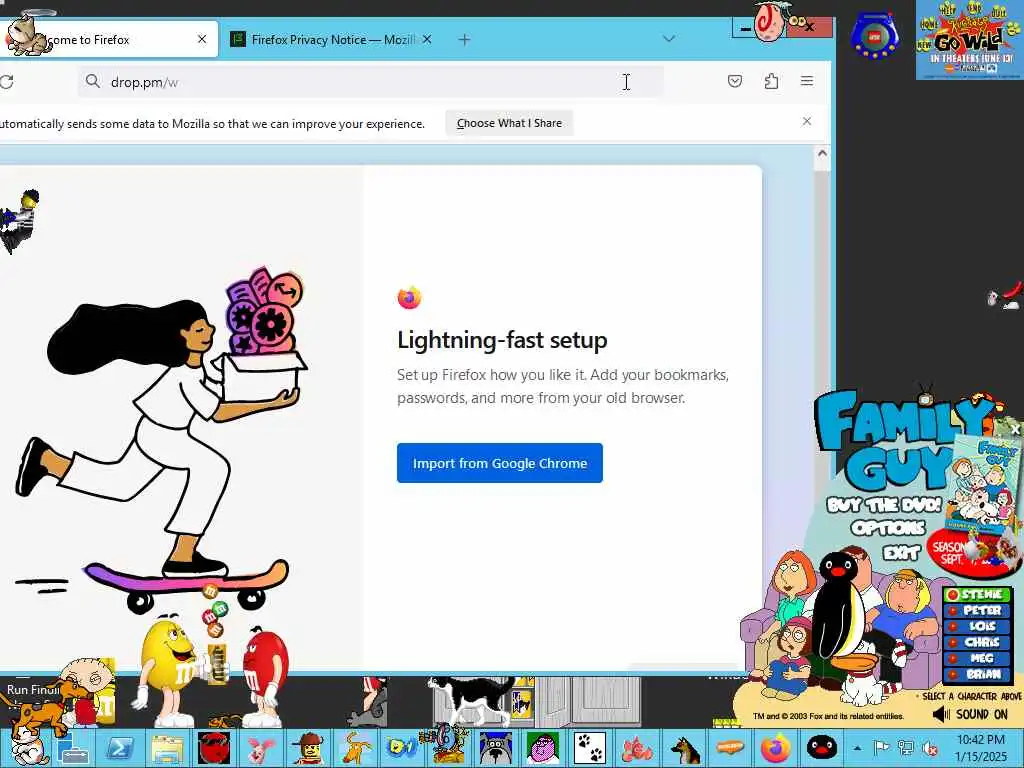Open the Pingu penguin taskbar icon
This screenshot has width=1024, height=768.
822,748
